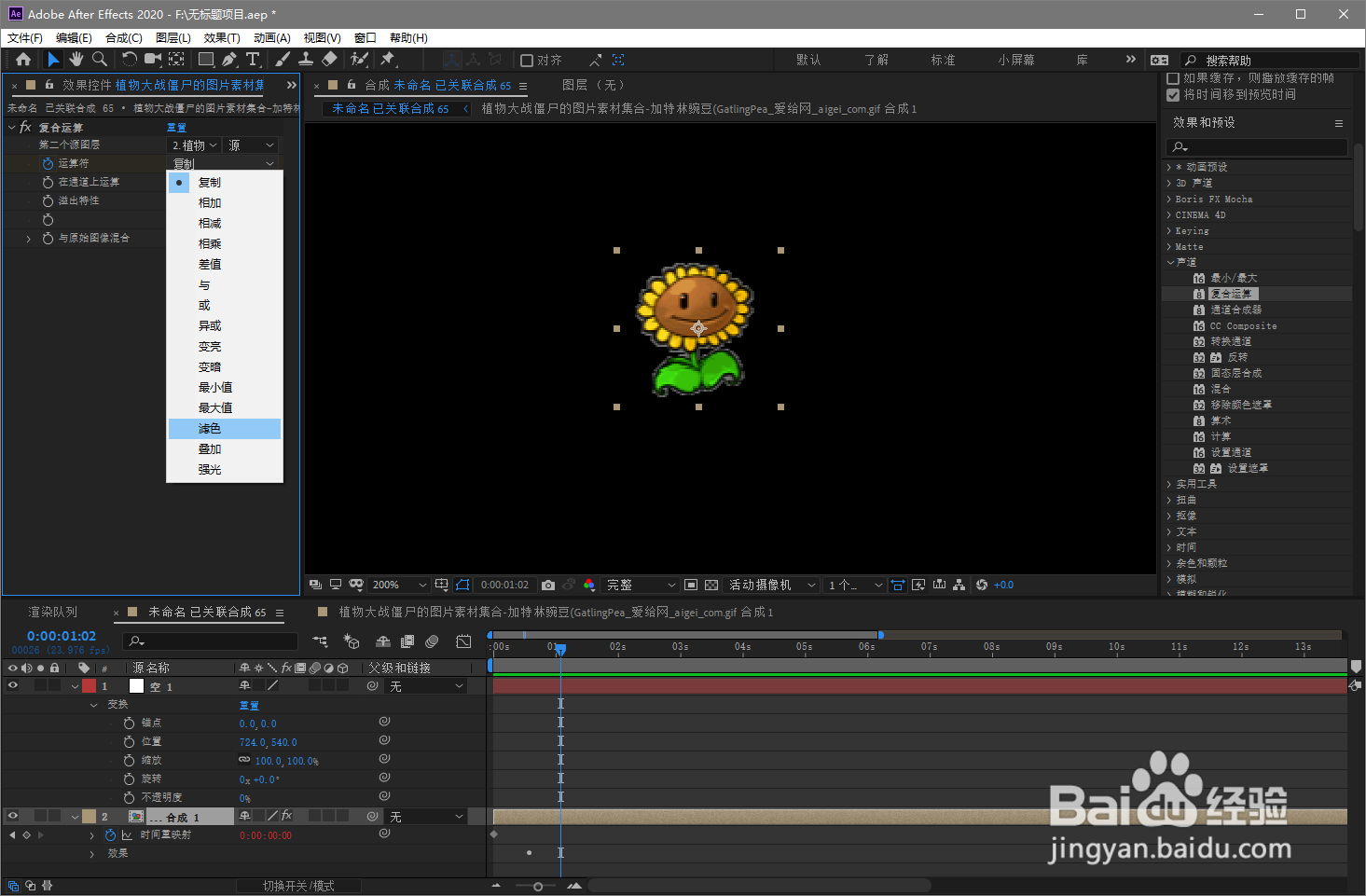The width and height of the screenshot is (1366, 896).
Task: Click layer 2 tan label color swatch
Action: (89, 817)
